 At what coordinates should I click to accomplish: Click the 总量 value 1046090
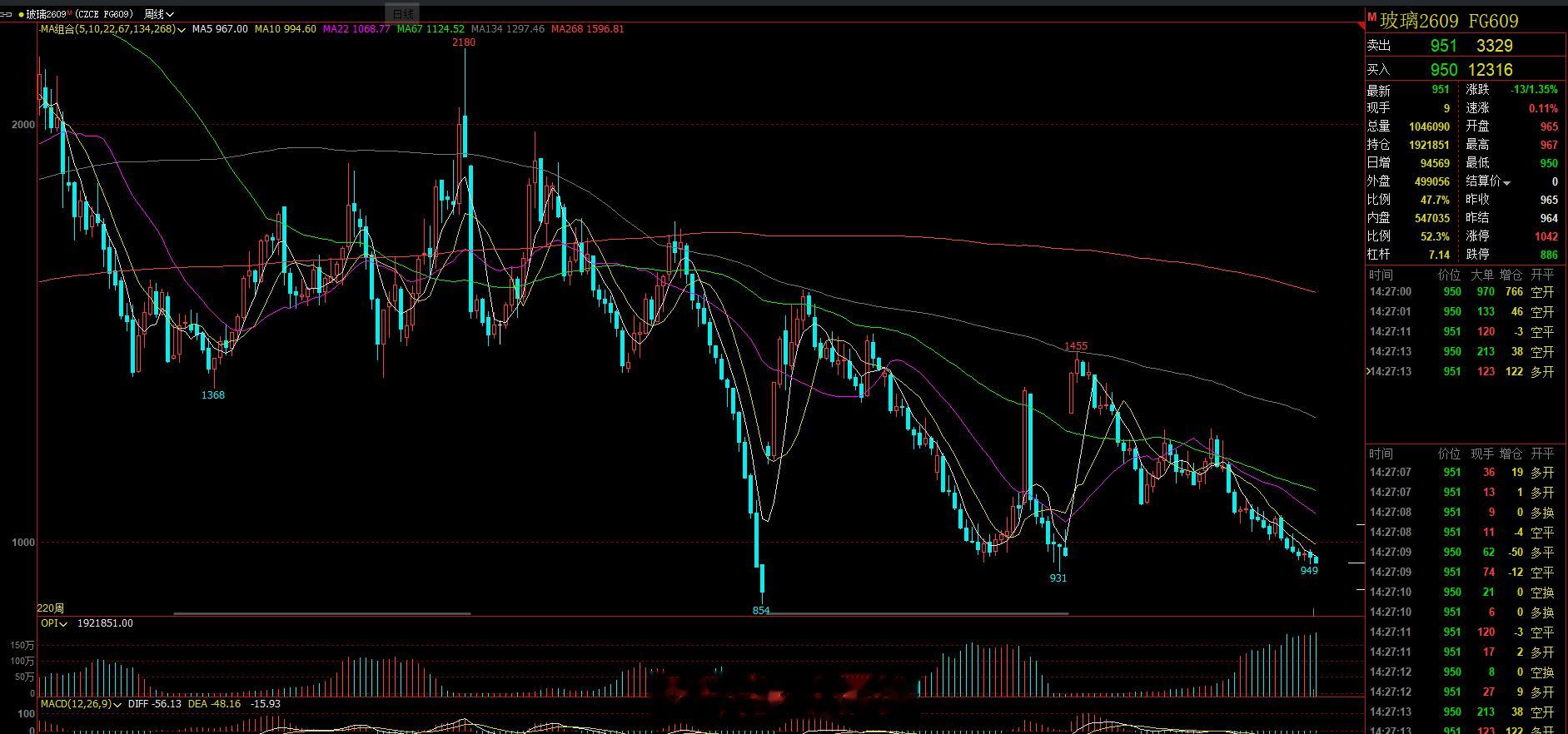(1429, 126)
